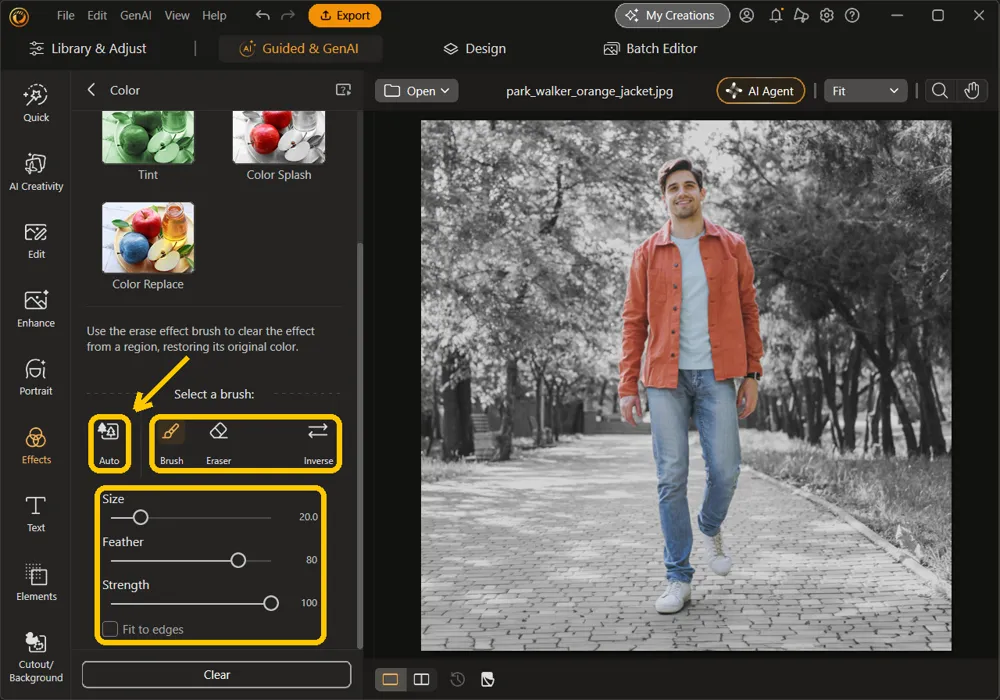Switch to the Design tab

click(x=475, y=48)
